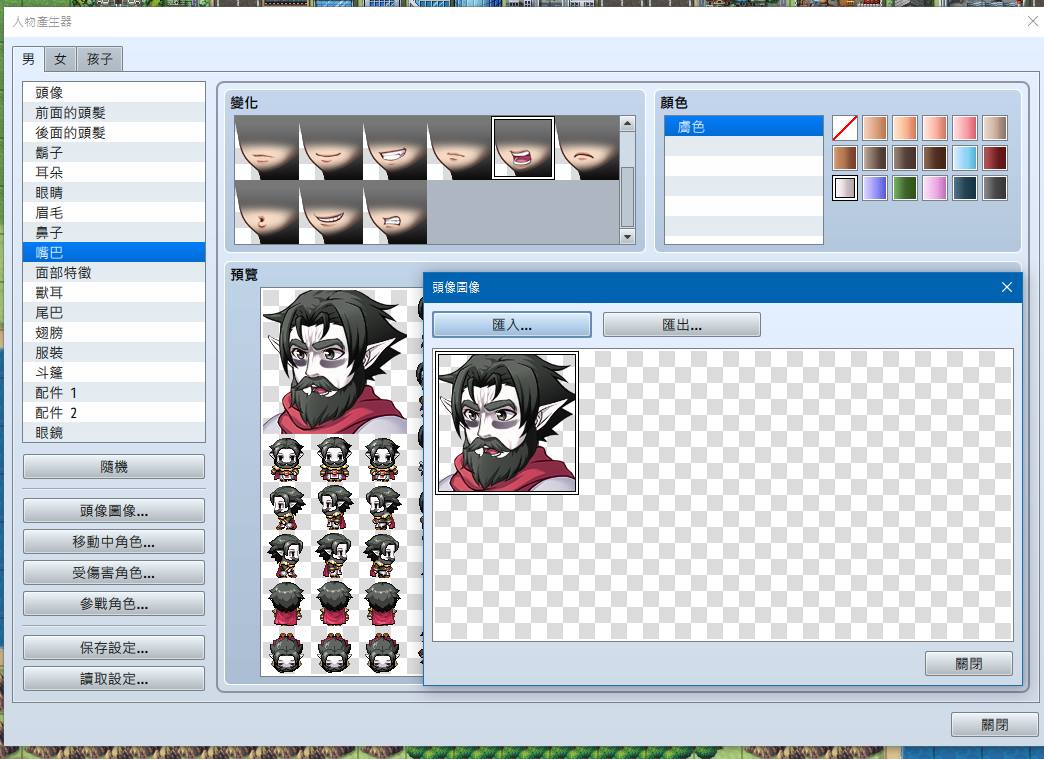Viewport: 1044px width, 759px height.
Task: Choose 眉毛 from the parts list
Action: pos(114,212)
